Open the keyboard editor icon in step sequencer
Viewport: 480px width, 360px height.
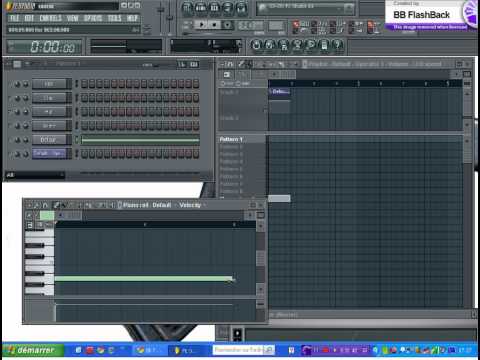pyautogui.click(x=194, y=64)
